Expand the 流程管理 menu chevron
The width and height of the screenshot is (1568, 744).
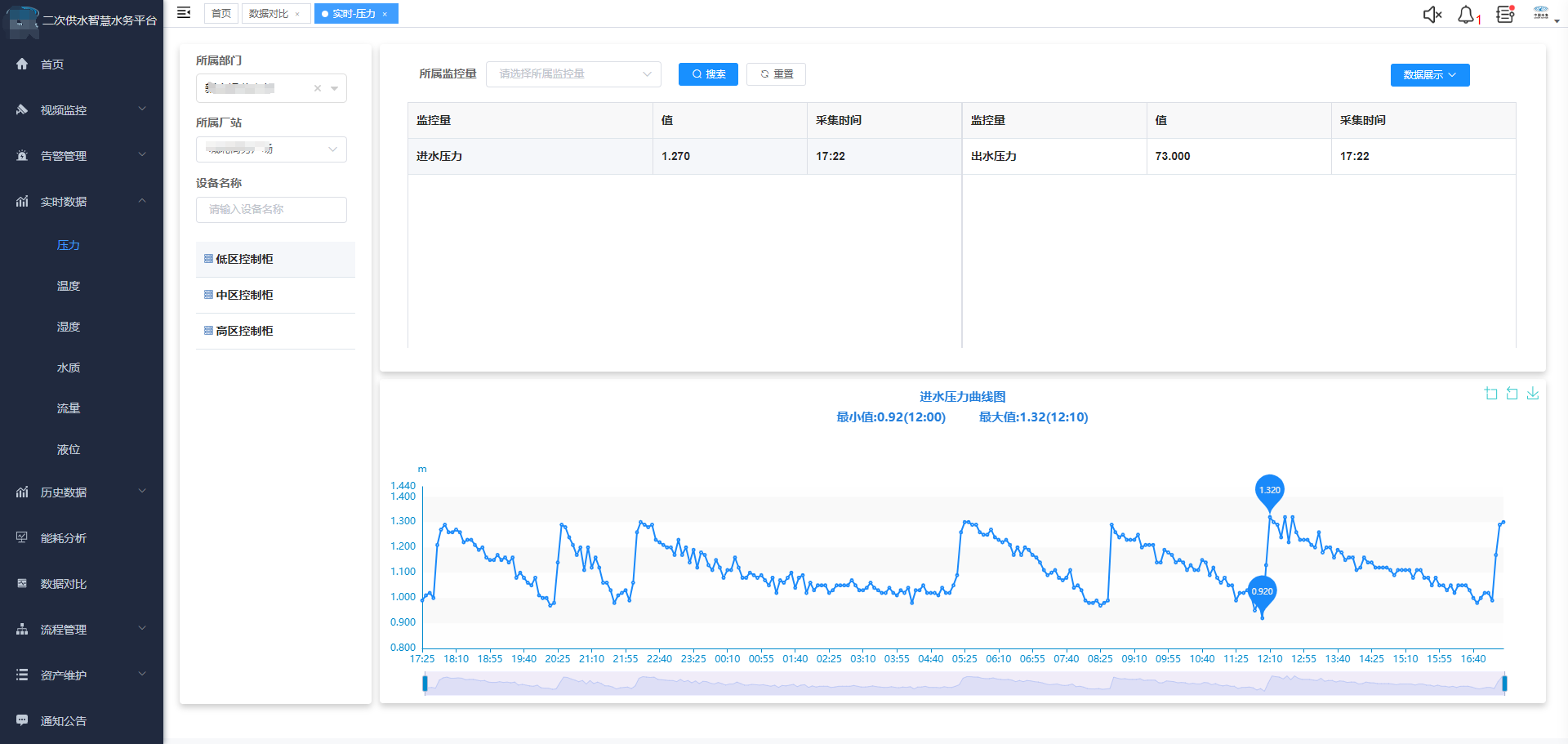pyautogui.click(x=142, y=628)
